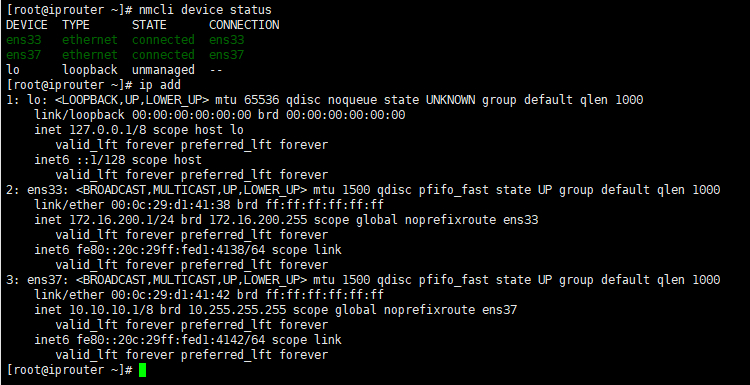
Task: Click the STATE column header
Action: [149, 25]
